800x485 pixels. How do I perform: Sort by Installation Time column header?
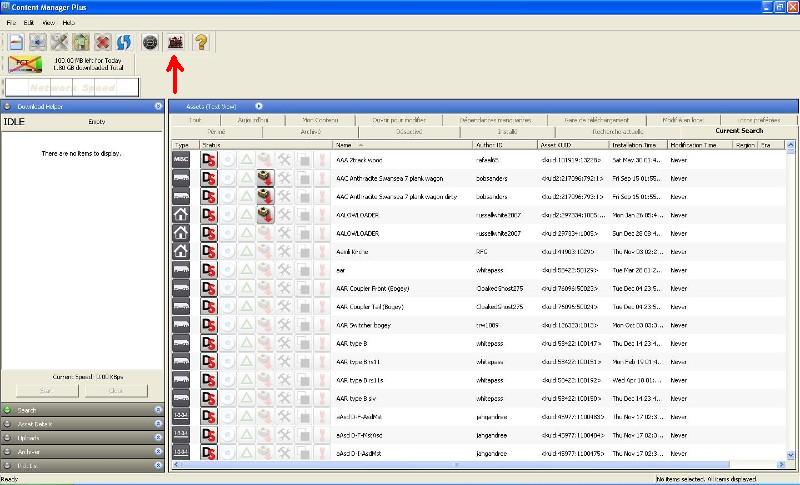coord(639,145)
